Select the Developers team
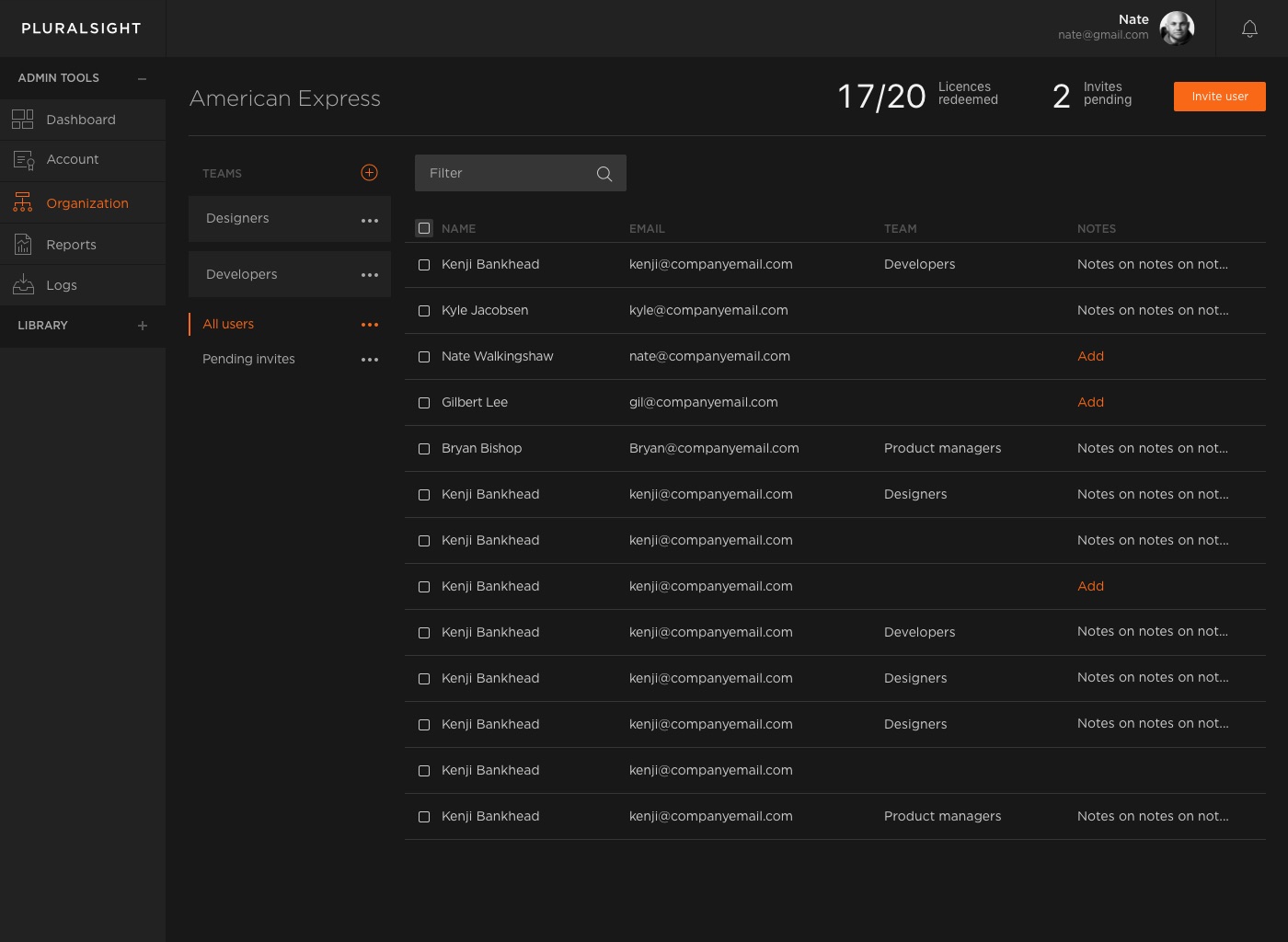This screenshot has width=1288, height=942. 290,274
